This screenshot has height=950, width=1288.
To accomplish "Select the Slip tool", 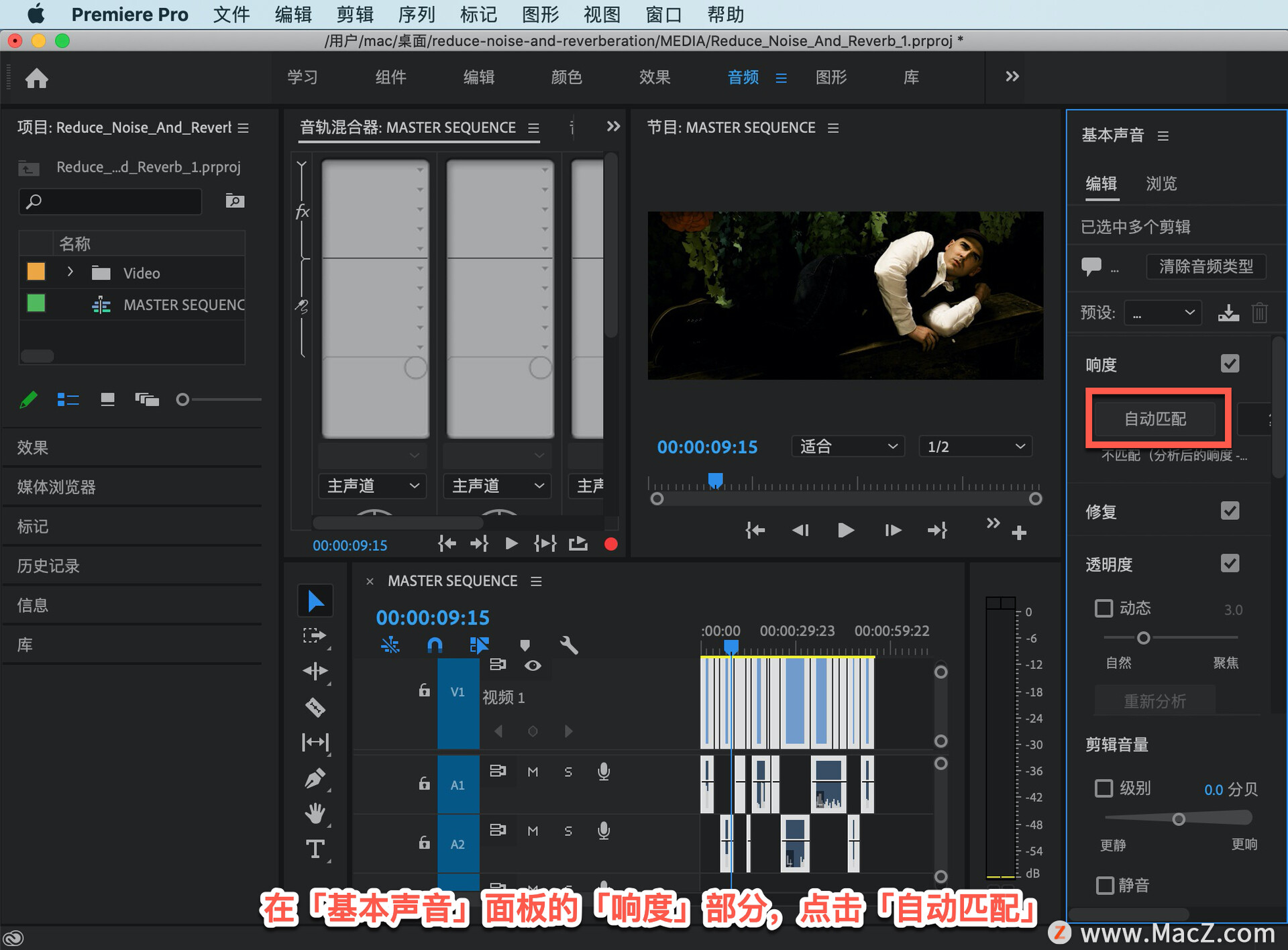I will 315,742.
